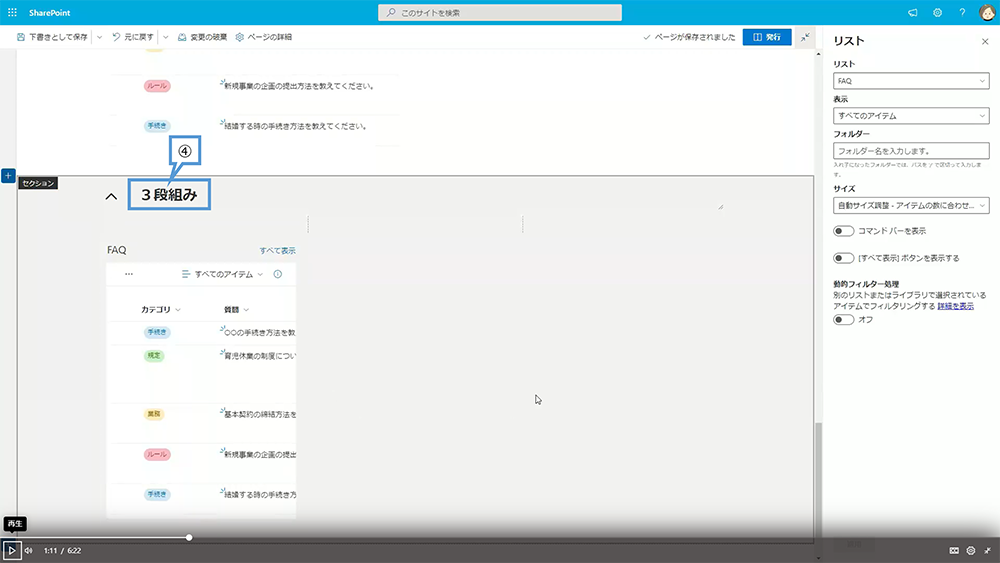
Task: Click the video progress bar handle
Action: (189, 537)
